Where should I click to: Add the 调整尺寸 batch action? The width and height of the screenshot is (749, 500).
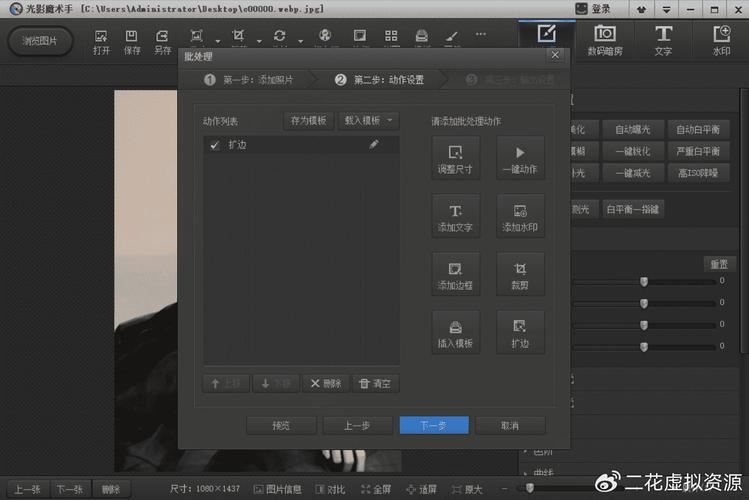[455, 158]
